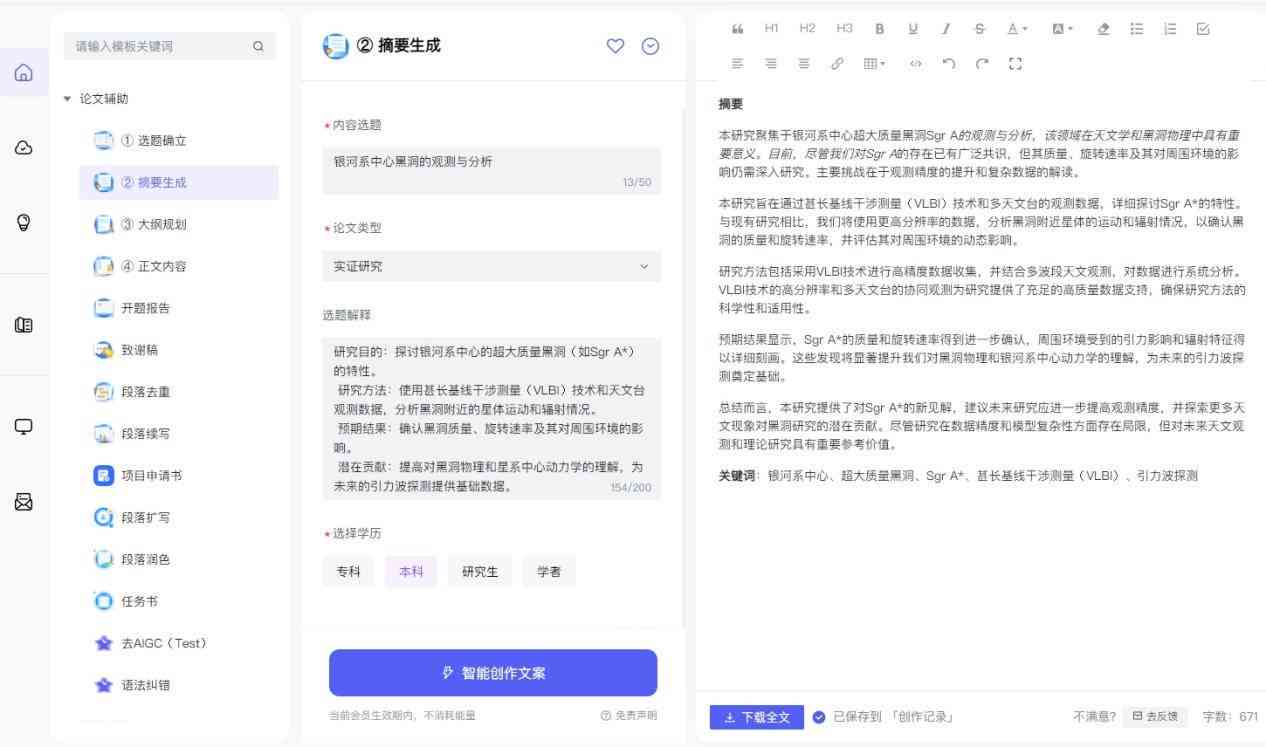1266x747 pixels.
Task: Edit the 选题解释 text area
Action: (491, 418)
